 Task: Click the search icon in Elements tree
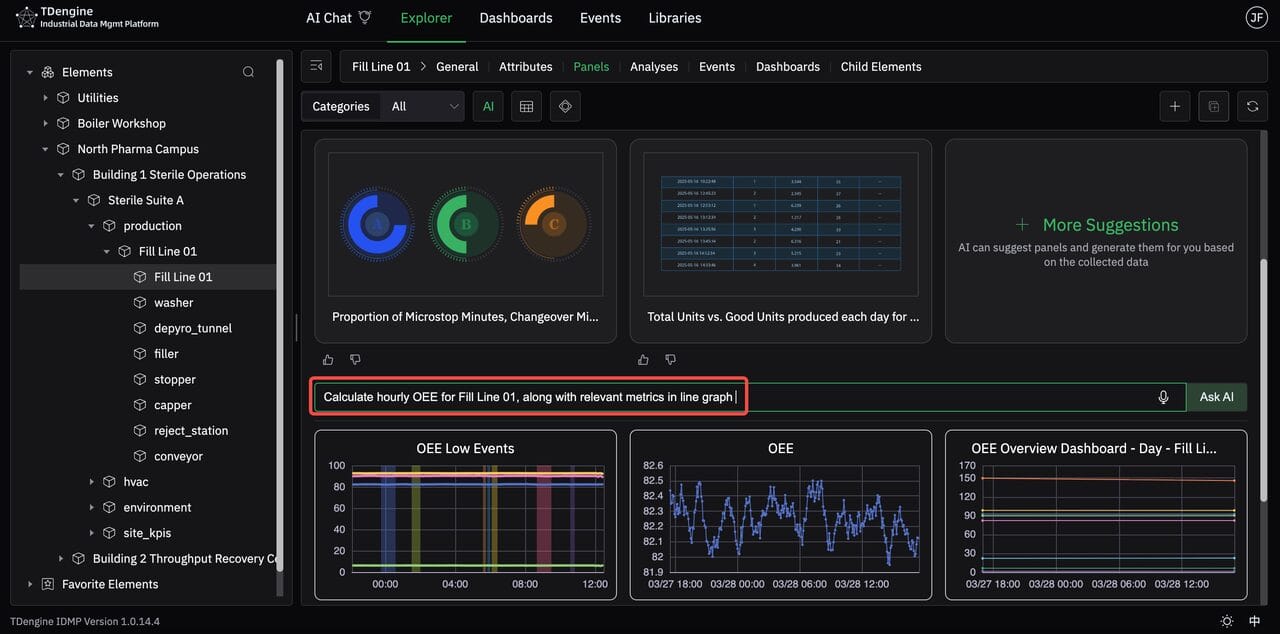coord(248,72)
